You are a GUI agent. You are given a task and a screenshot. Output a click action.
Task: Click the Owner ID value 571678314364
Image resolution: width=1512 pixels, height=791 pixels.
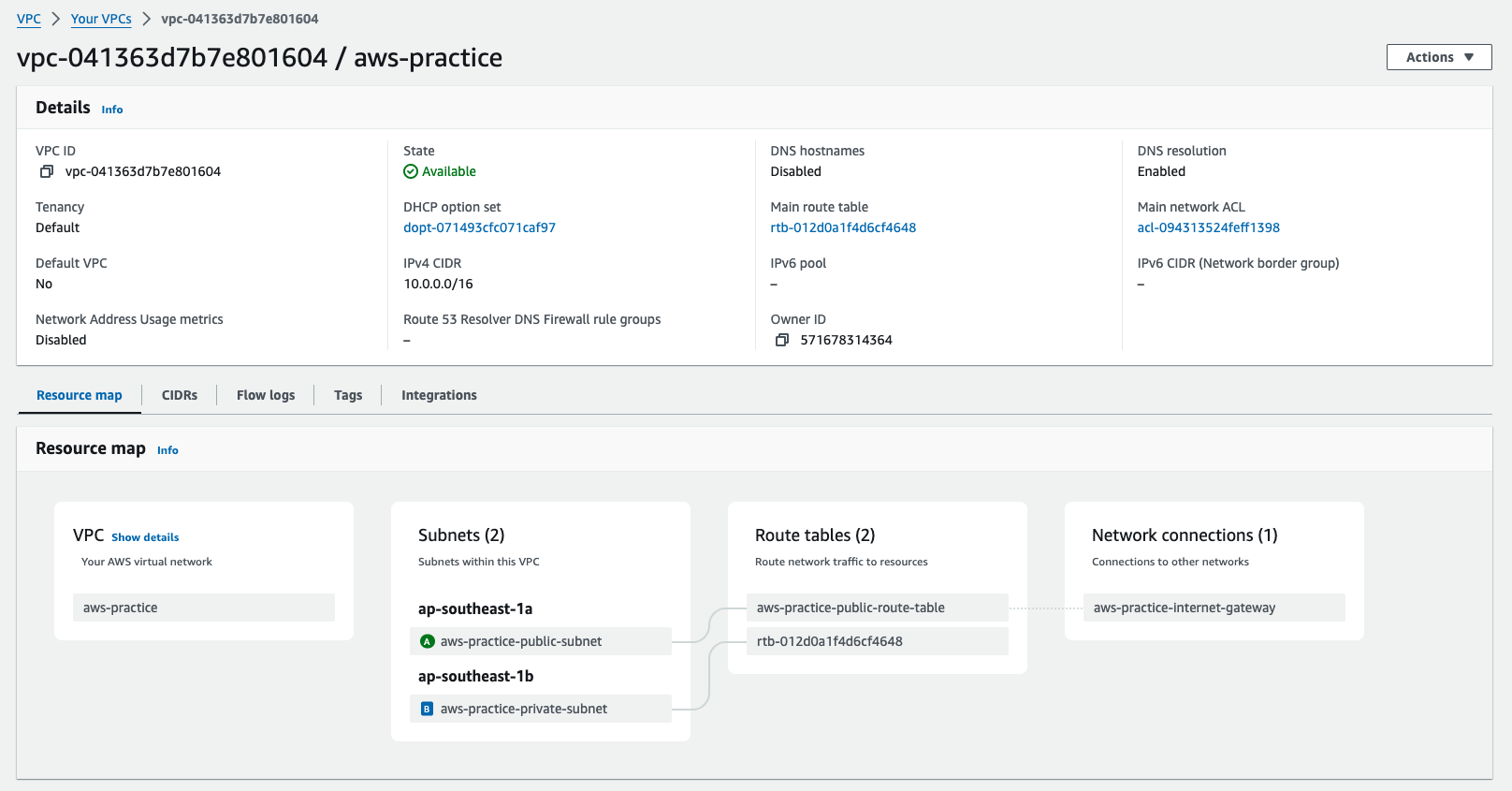click(x=847, y=340)
